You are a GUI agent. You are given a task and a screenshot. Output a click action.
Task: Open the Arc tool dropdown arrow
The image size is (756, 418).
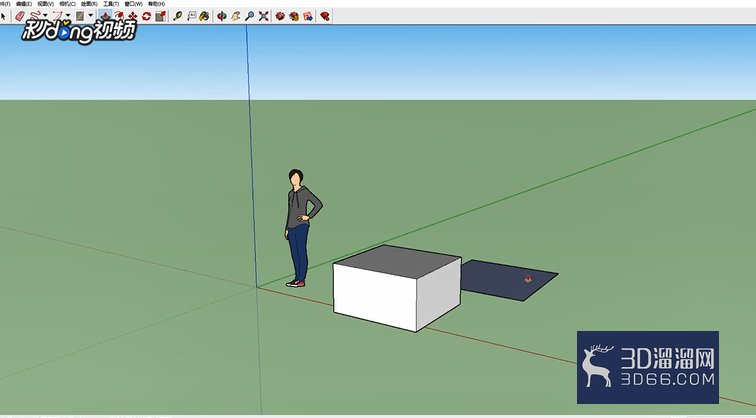68,15
